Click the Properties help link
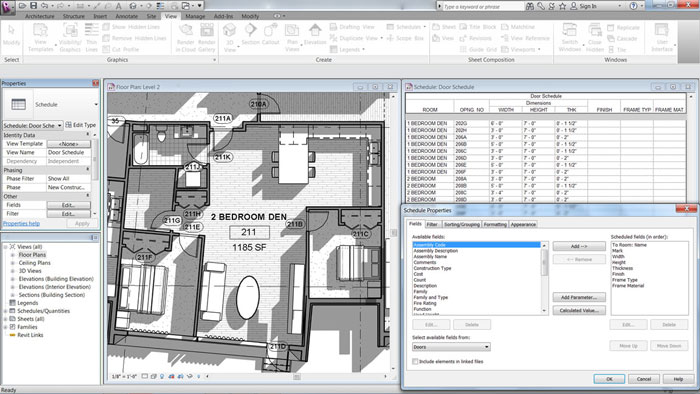 [x=21, y=224]
